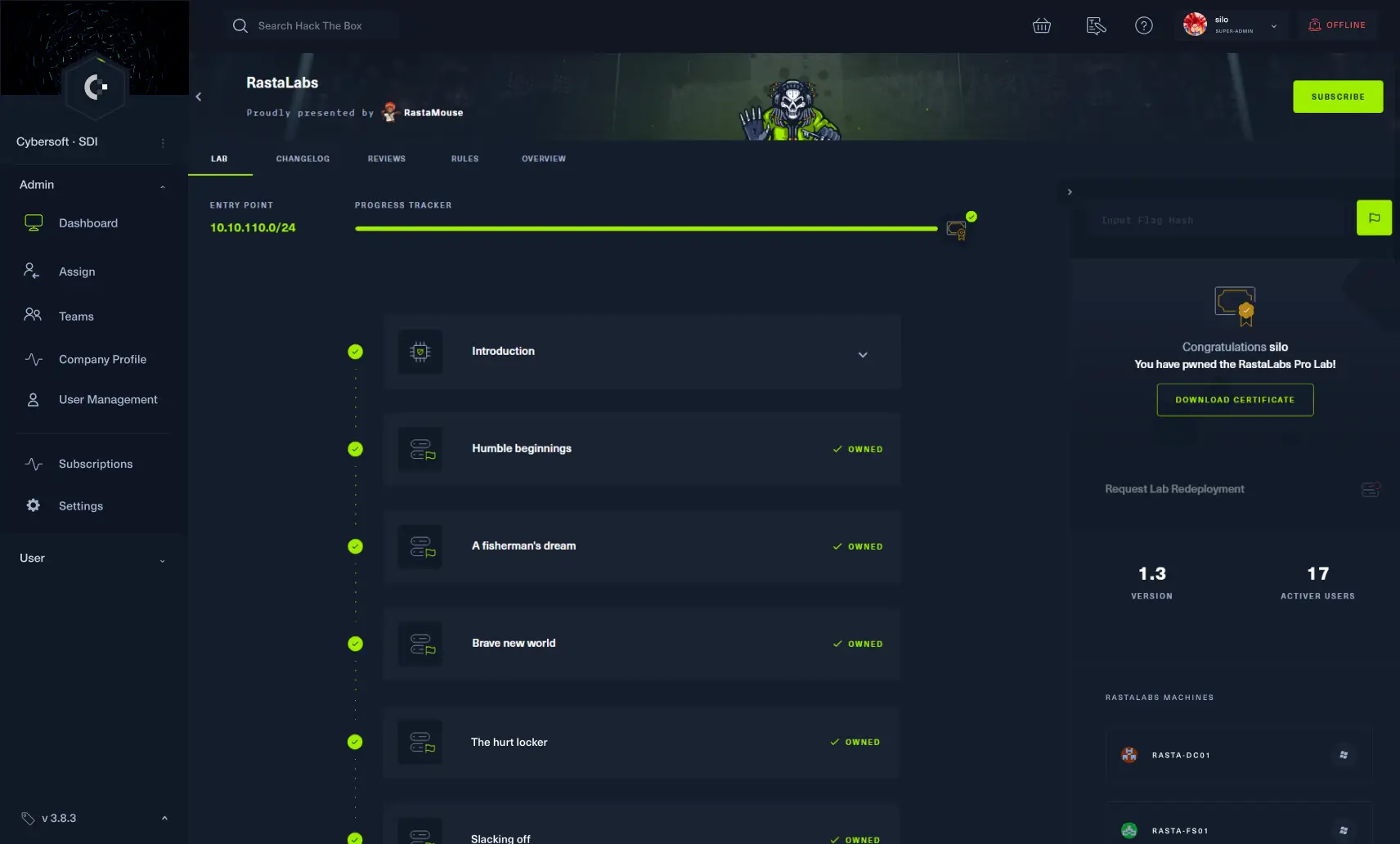
Task: Click the Teams icon in the sidebar
Action: click(32, 316)
